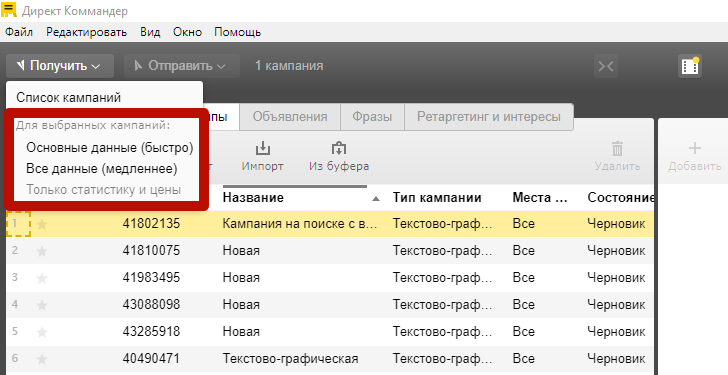The image size is (728, 375).
Task: Select Все данные (медленнее) option
Action: coord(102,168)
